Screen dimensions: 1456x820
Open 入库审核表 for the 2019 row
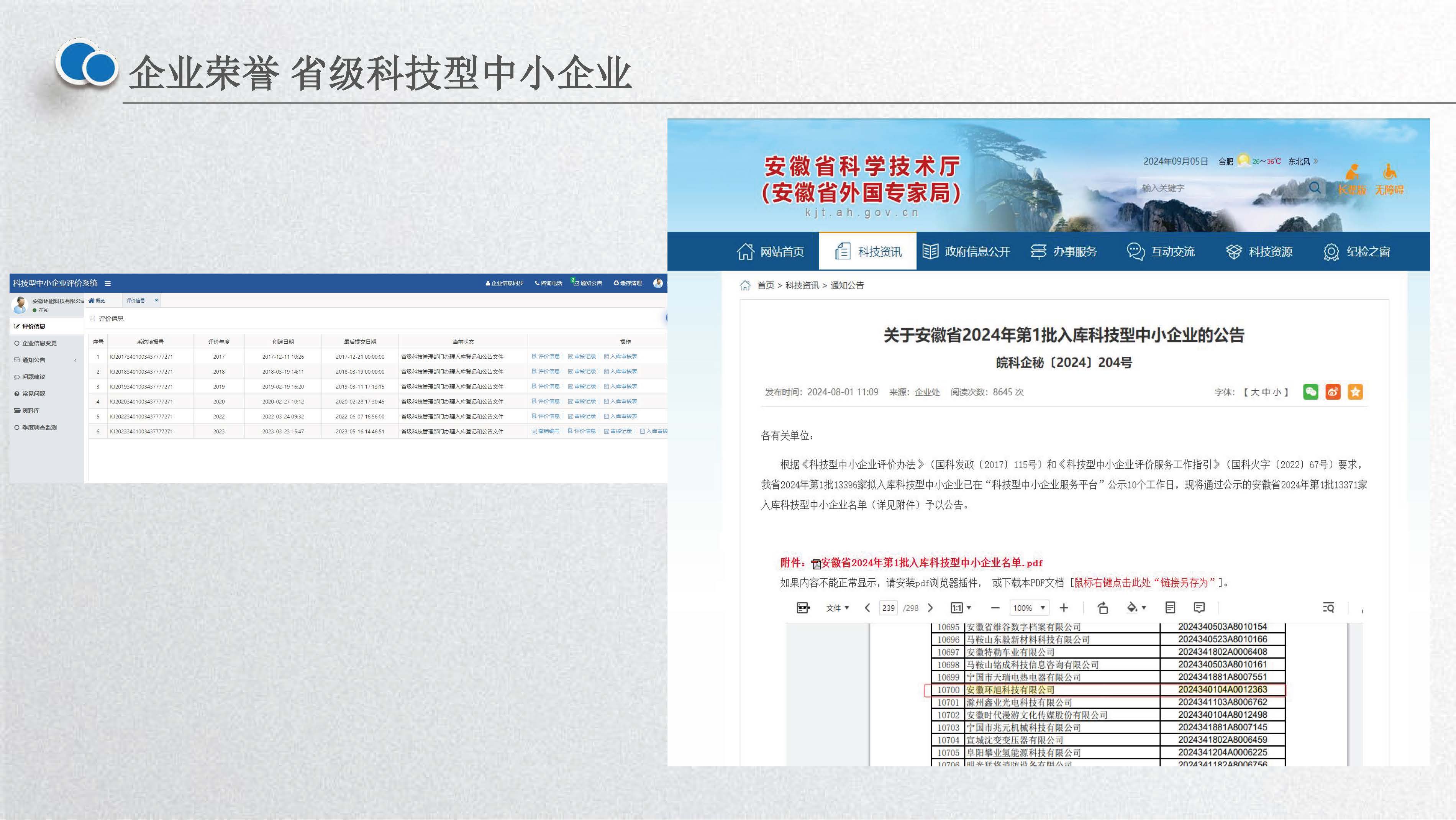tap(620, 387)
